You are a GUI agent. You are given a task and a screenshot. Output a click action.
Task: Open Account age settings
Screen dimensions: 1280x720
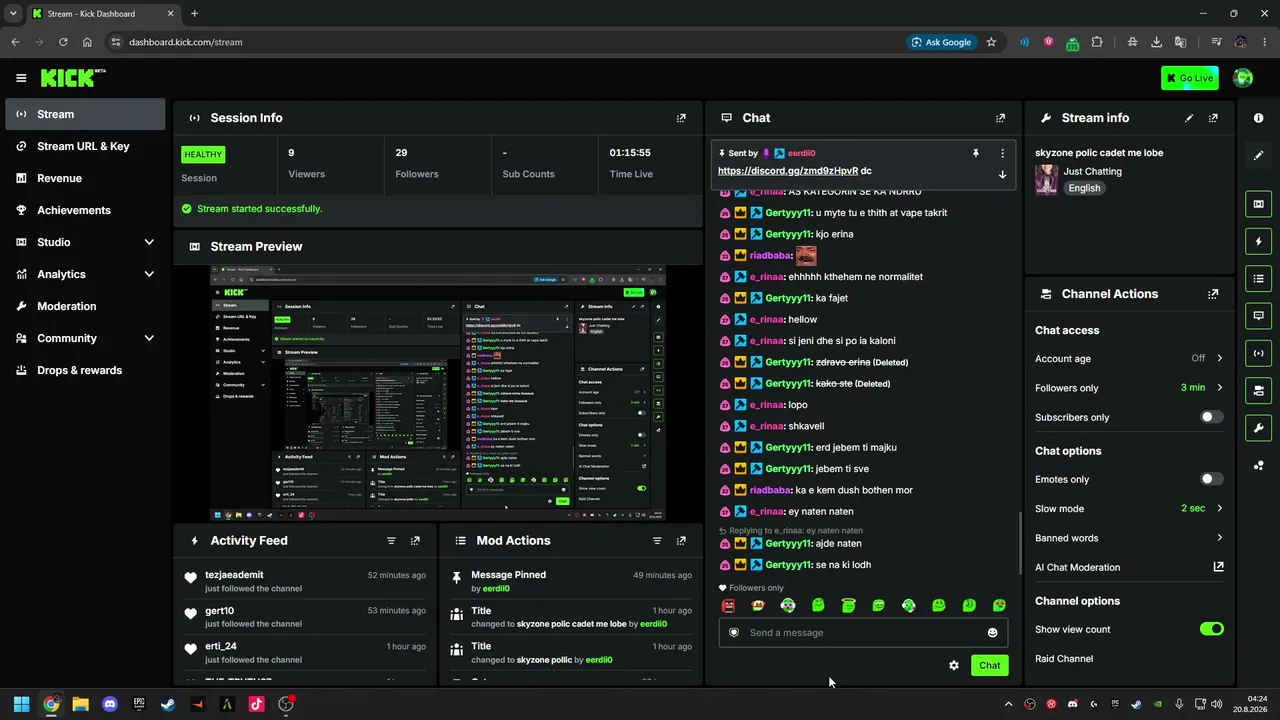1129,358
